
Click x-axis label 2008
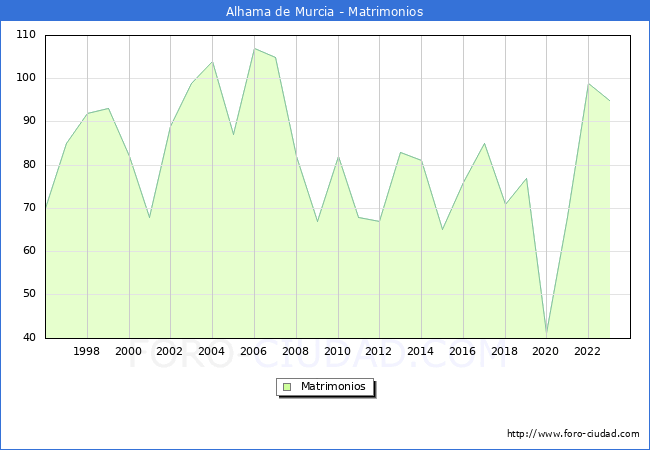pos(295,351)
